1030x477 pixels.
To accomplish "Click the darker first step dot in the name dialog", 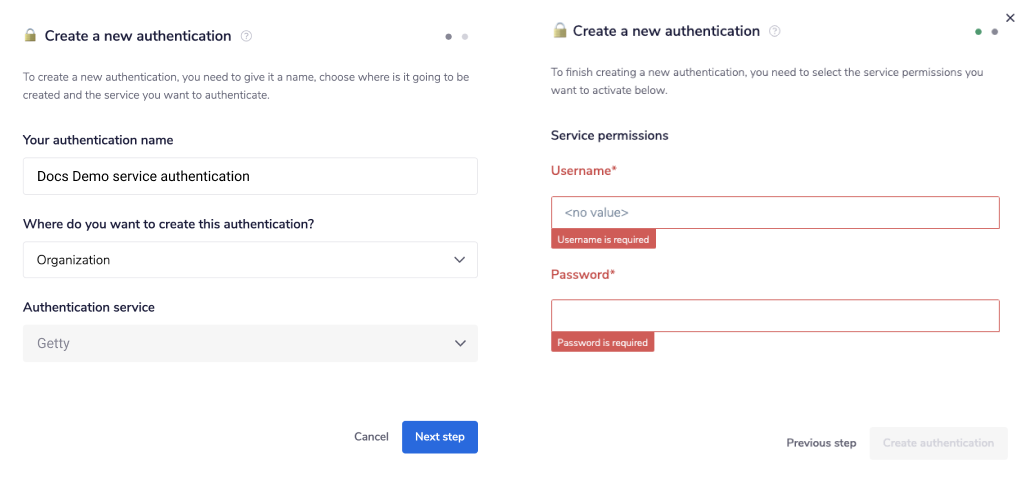I will pos(449,37).
